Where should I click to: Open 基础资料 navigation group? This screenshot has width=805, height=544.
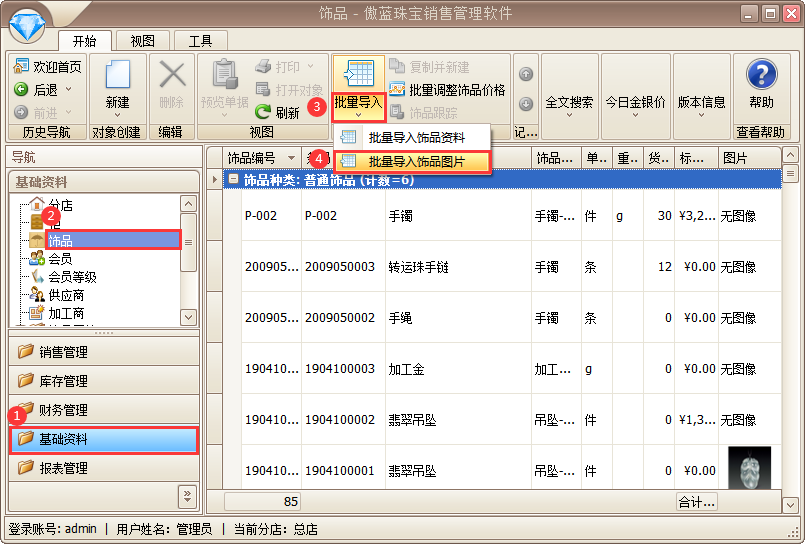tap(104, 439)
